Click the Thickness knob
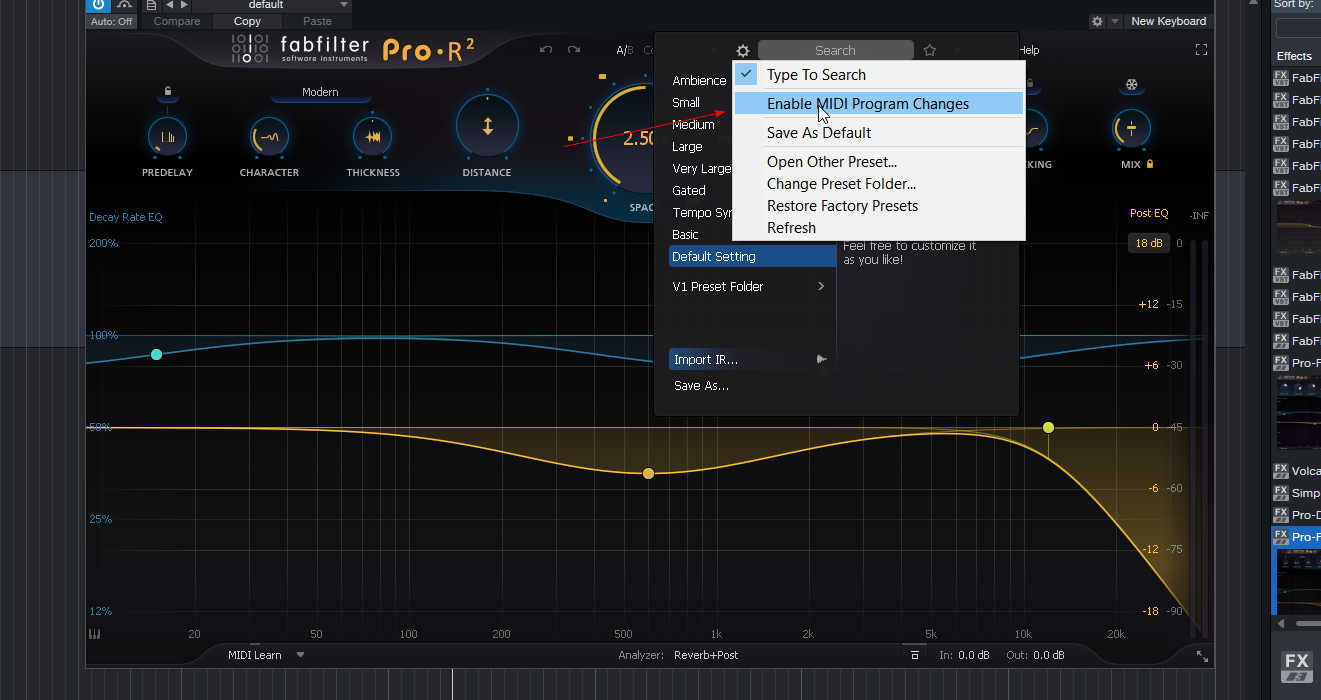 click(x=373, y=137)
